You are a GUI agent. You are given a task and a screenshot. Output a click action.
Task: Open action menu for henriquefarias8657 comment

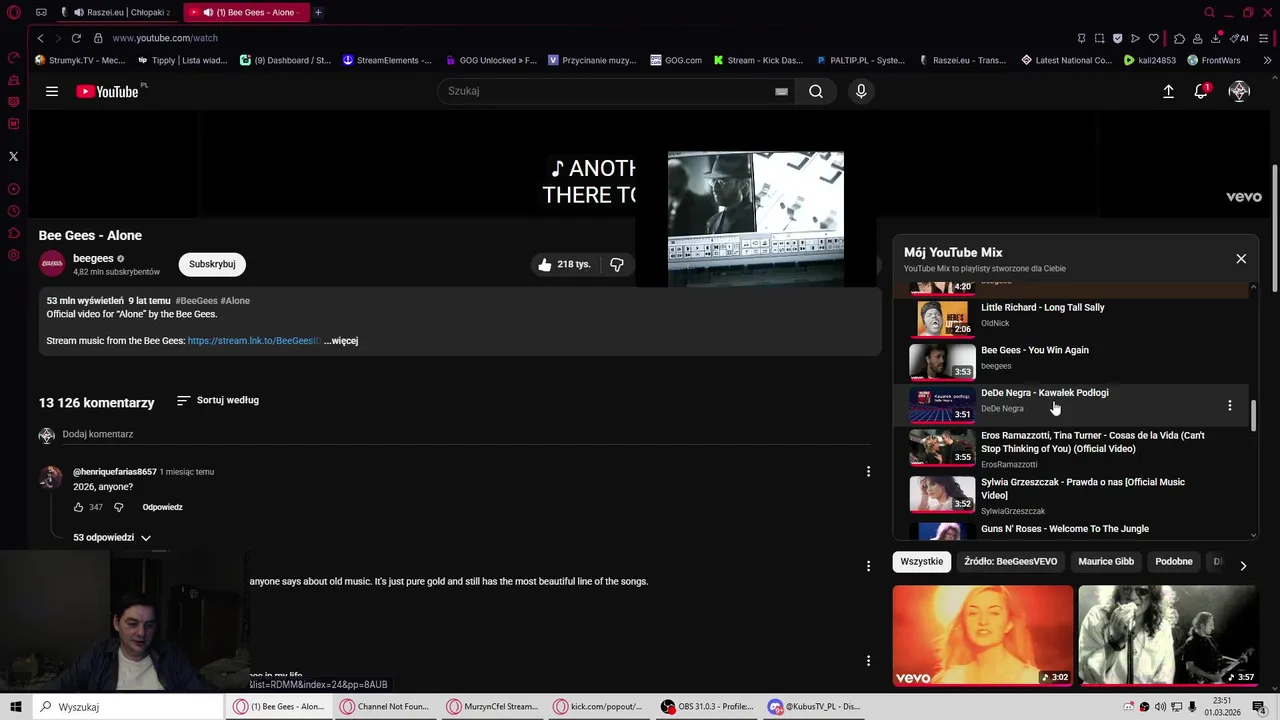(x=868, y=471)
